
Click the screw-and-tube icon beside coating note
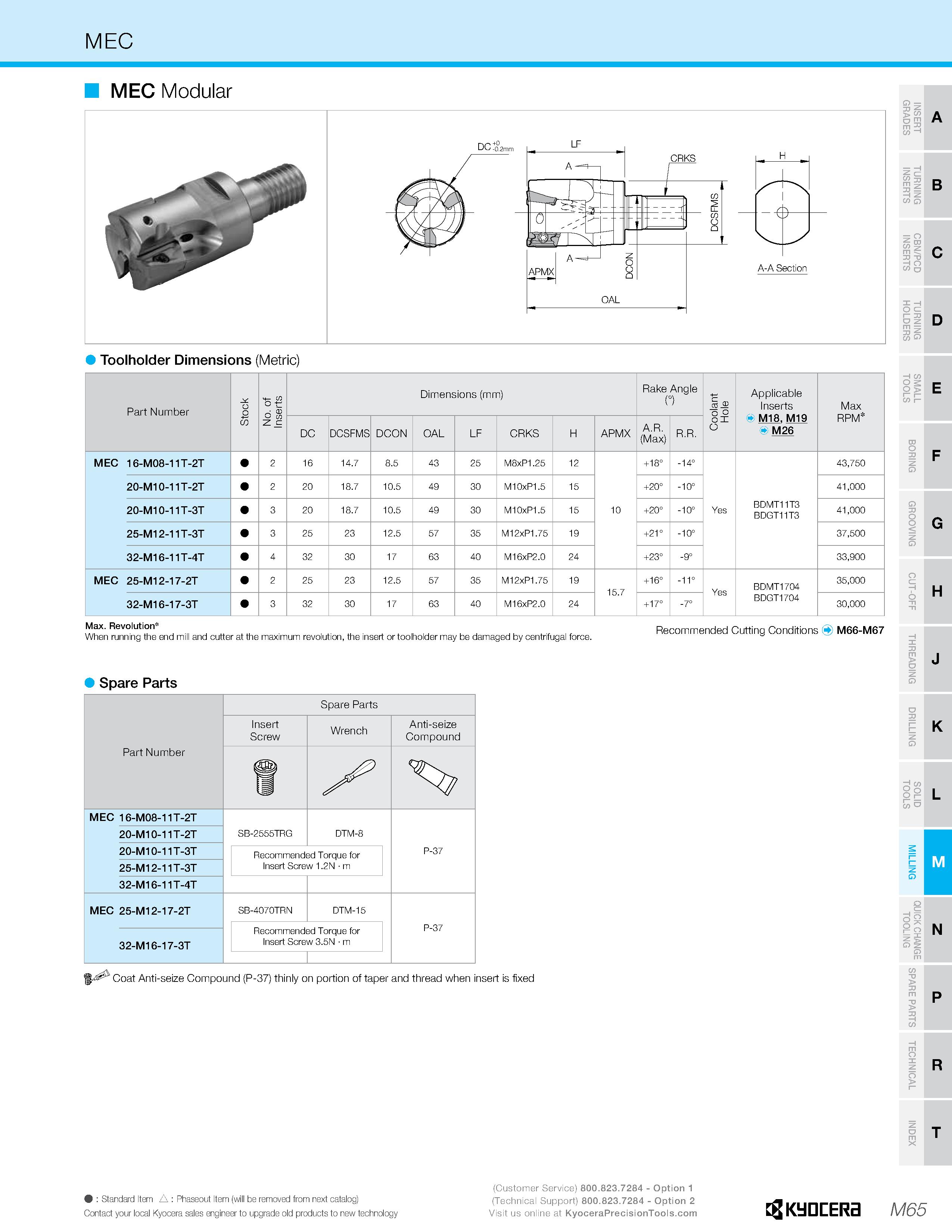(96, 978)
